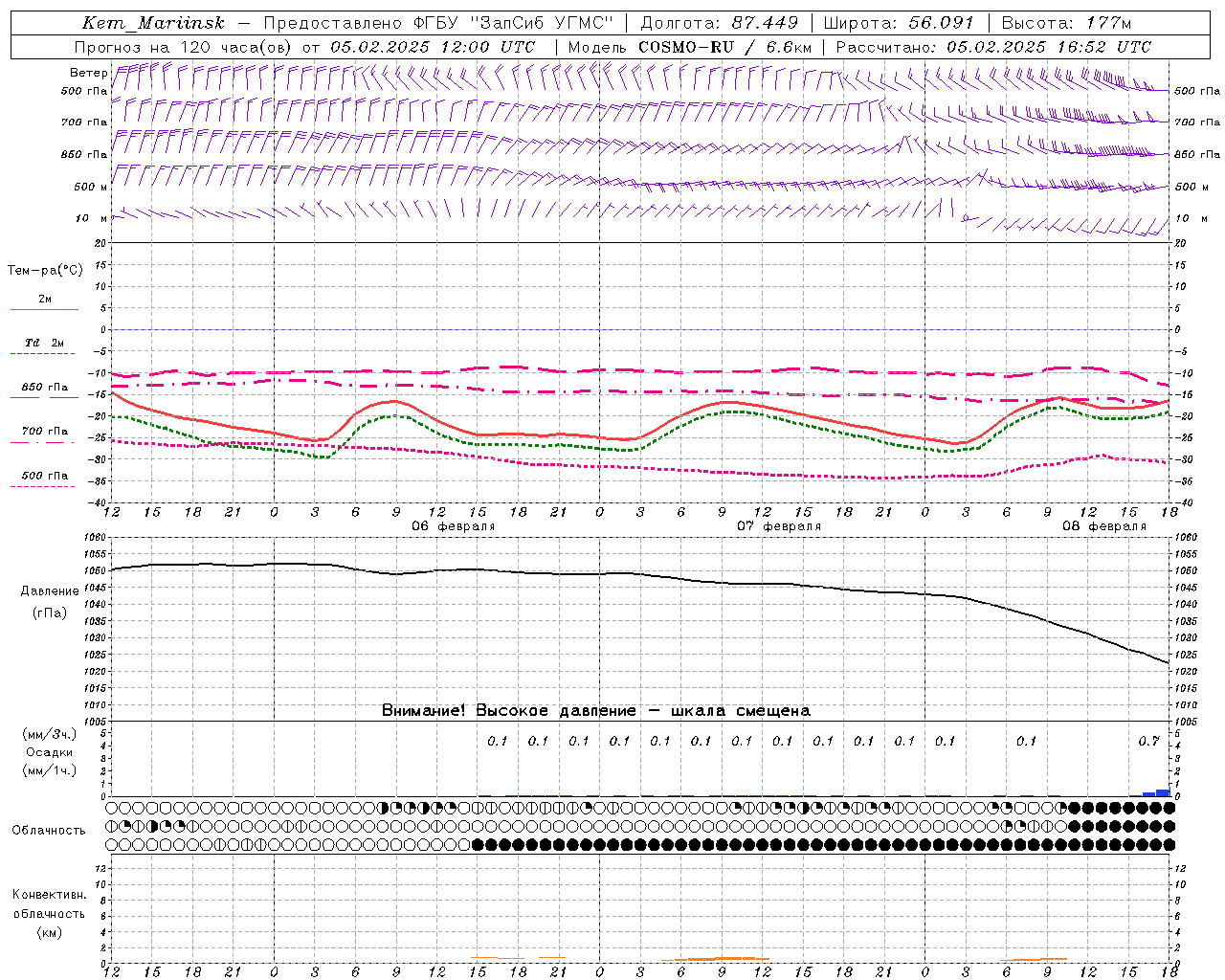Screen dimensions: 1225x980
Task: Select 'Рассчитано: 05.02.2025 16:52 UTC' timestamp
Action: [993, 47]
